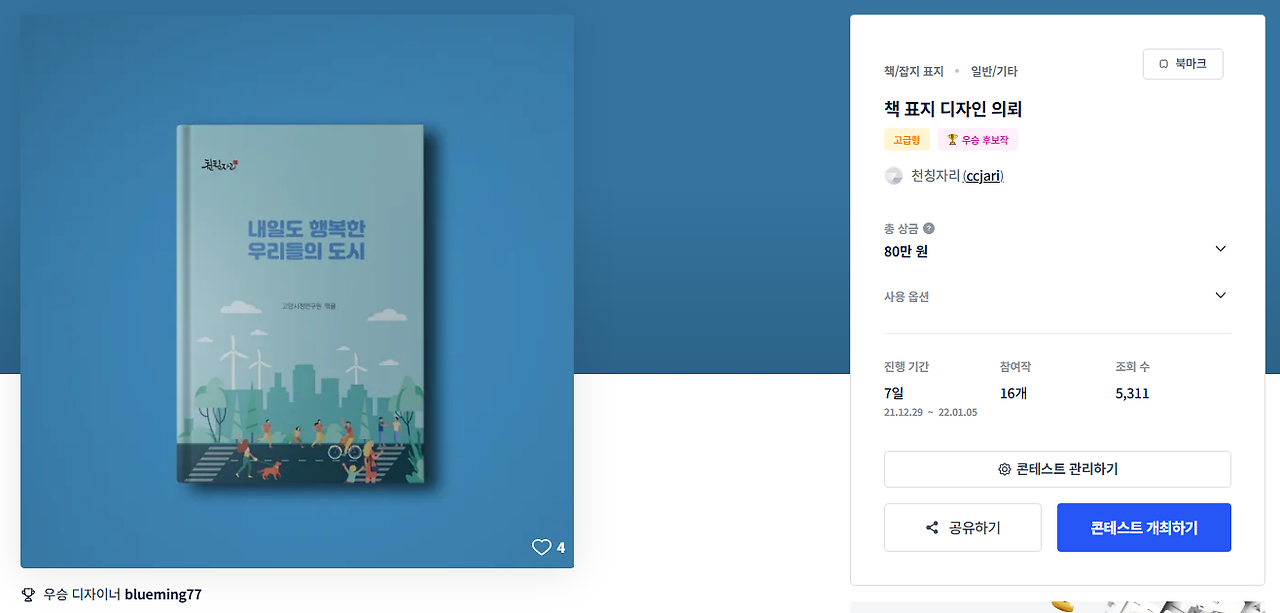Open the 일반/기타 category
Viewport: 1280px width, 613px height.
[994, 71]
